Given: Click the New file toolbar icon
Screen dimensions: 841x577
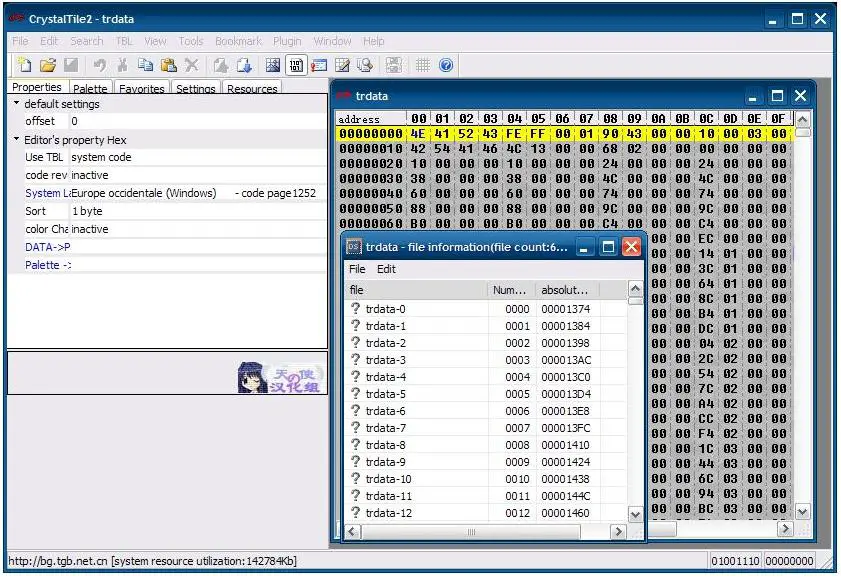Looking at the screenshot, I should [24, 65].
